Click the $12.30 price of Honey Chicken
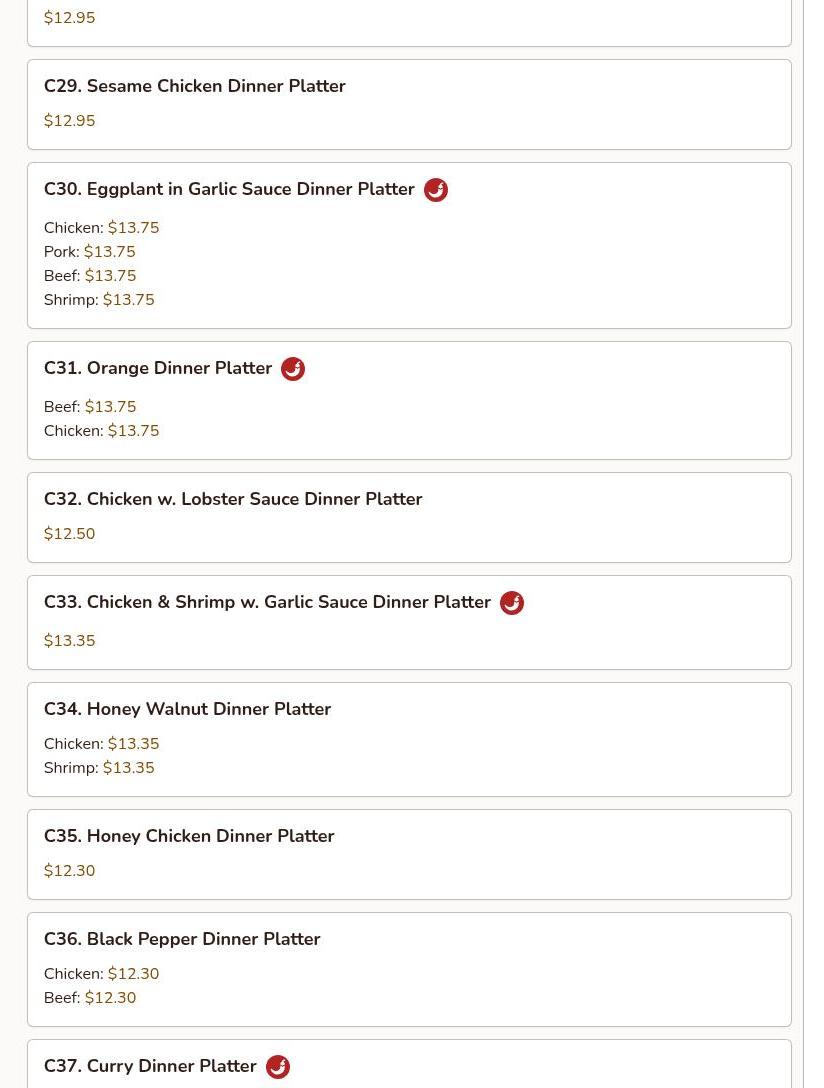This screenshot has width=824, height=1088. [69, 871]
